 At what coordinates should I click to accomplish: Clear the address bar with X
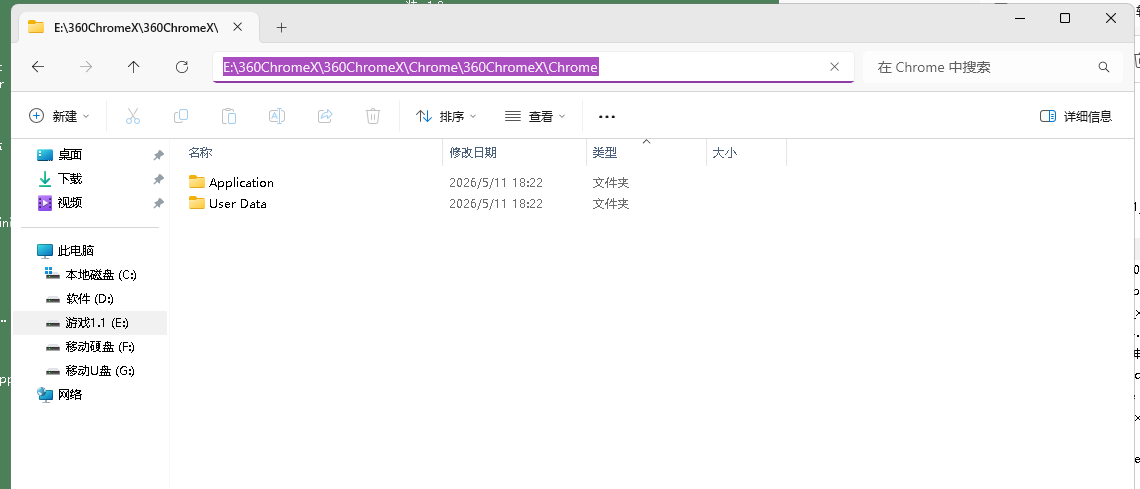coord(835,67)
